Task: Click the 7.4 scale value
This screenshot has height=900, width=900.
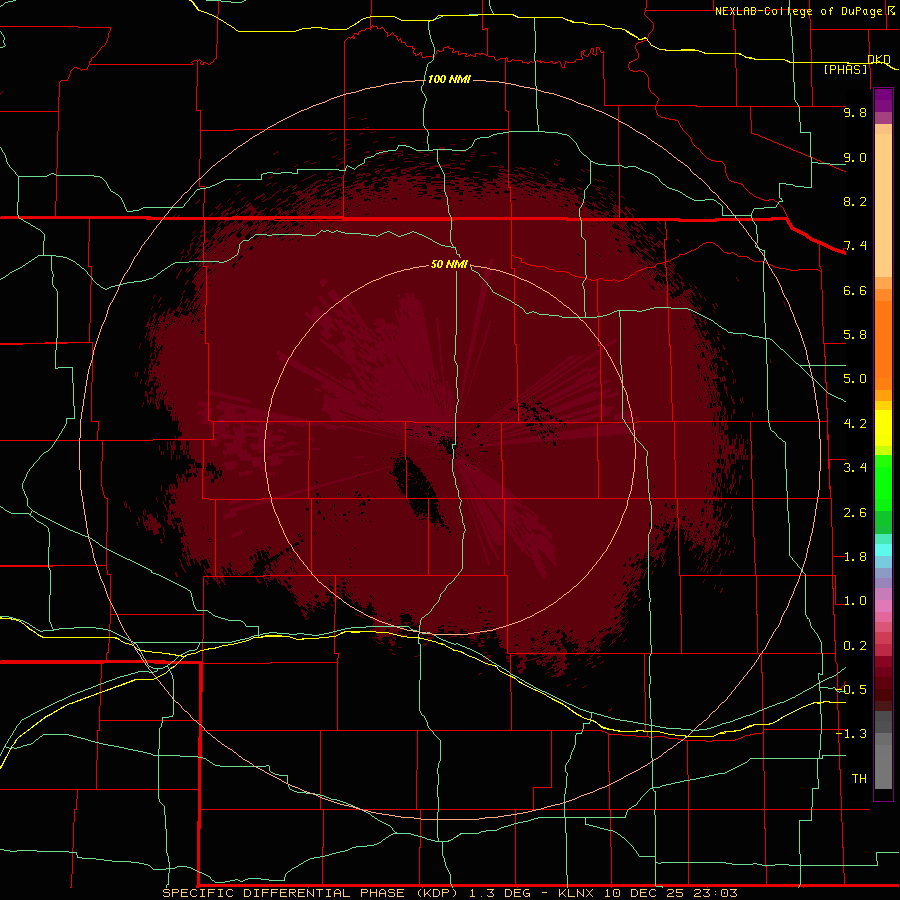Action: point(855,246)
